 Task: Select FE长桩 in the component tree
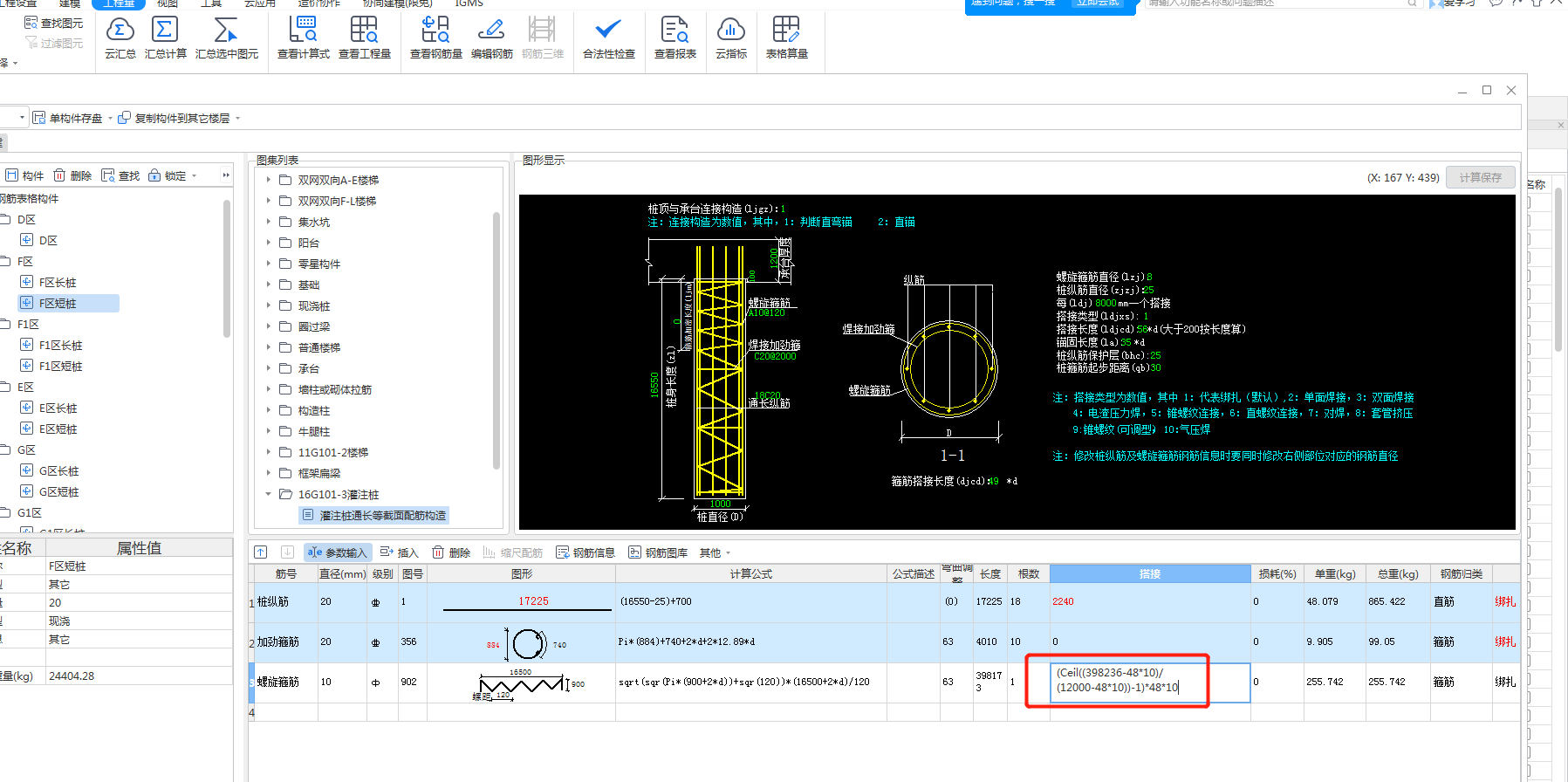pyautogui.click(x=58, y=283)
